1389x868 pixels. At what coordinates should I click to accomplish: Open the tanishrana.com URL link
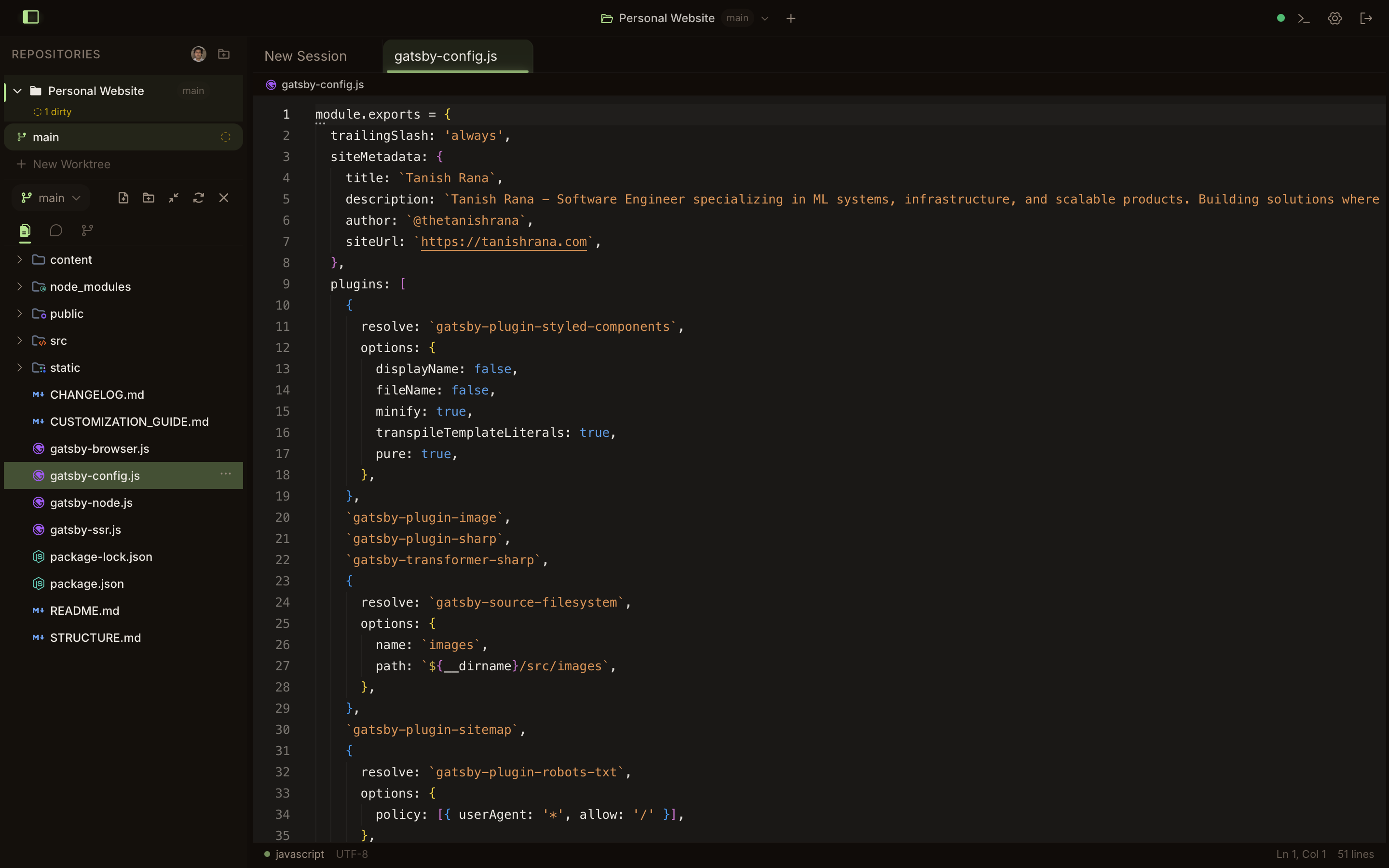click(x=504, y=242)
